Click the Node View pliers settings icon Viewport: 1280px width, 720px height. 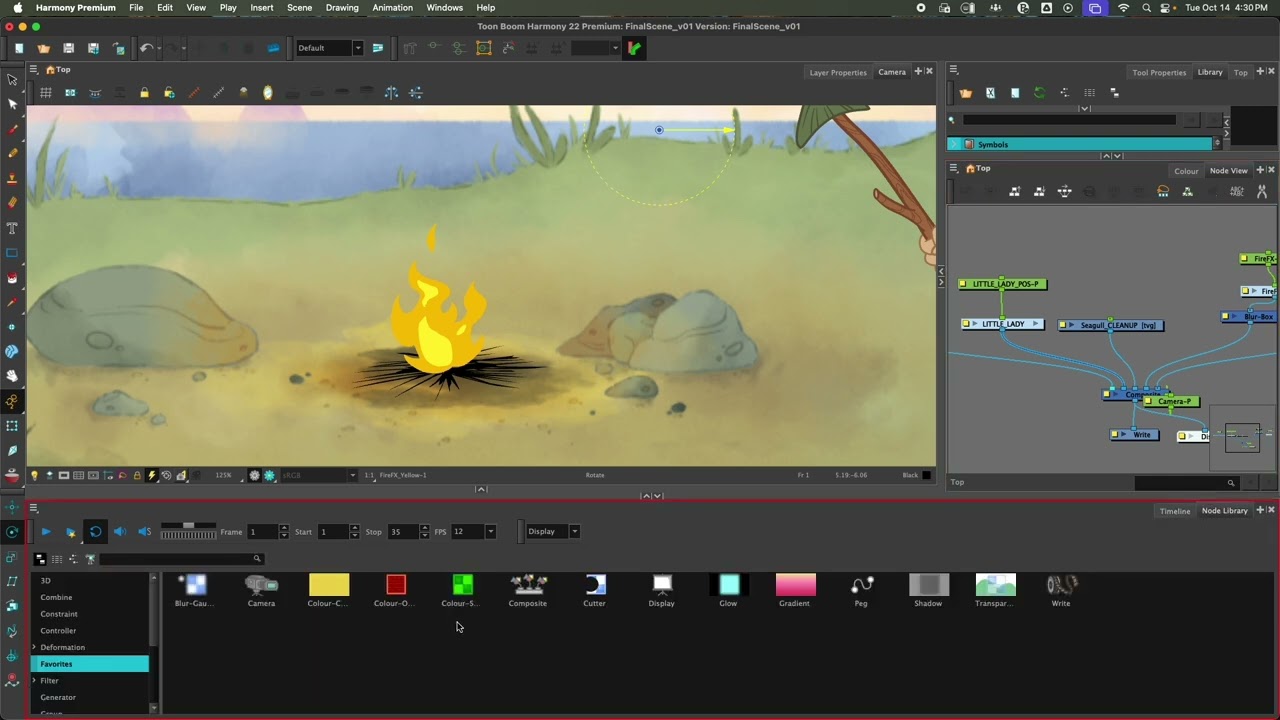tap(1261, 191)
